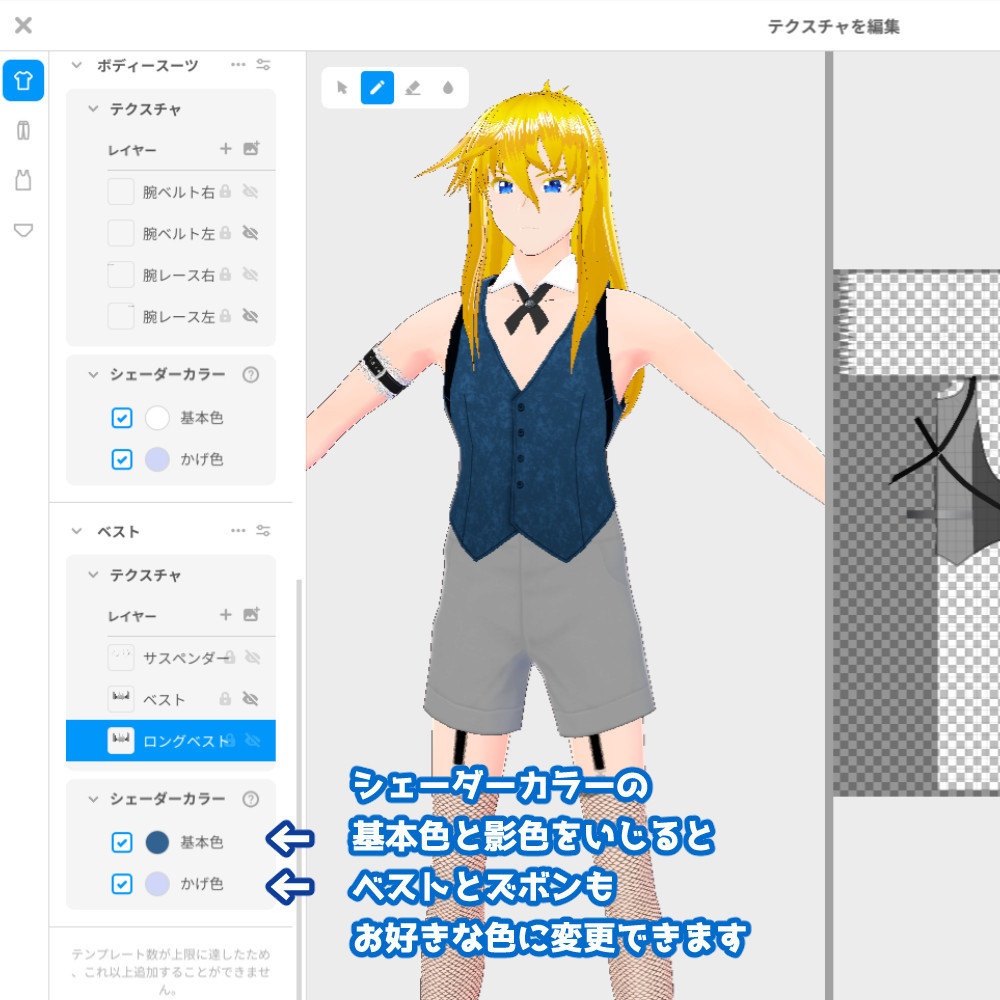Switch to the pants category icon in sidebar

[22, 131]
